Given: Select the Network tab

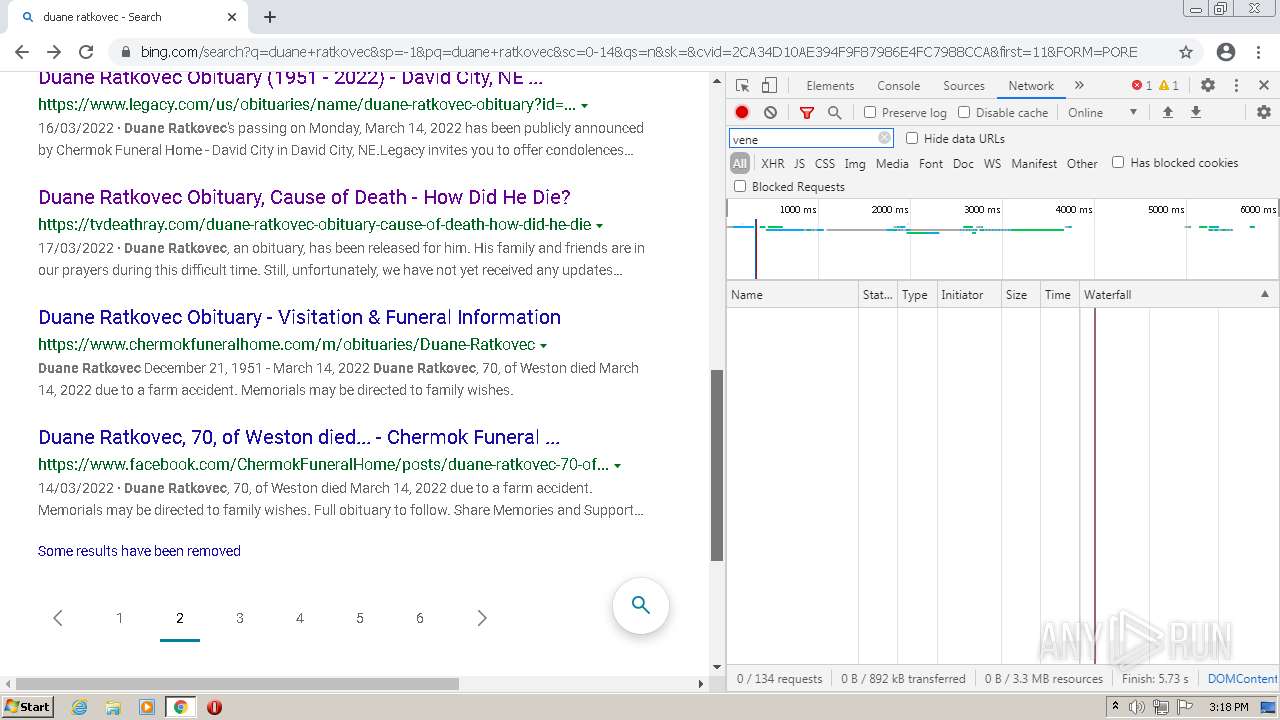Looking at the screenshot, I should click(x=1031, y=86).
